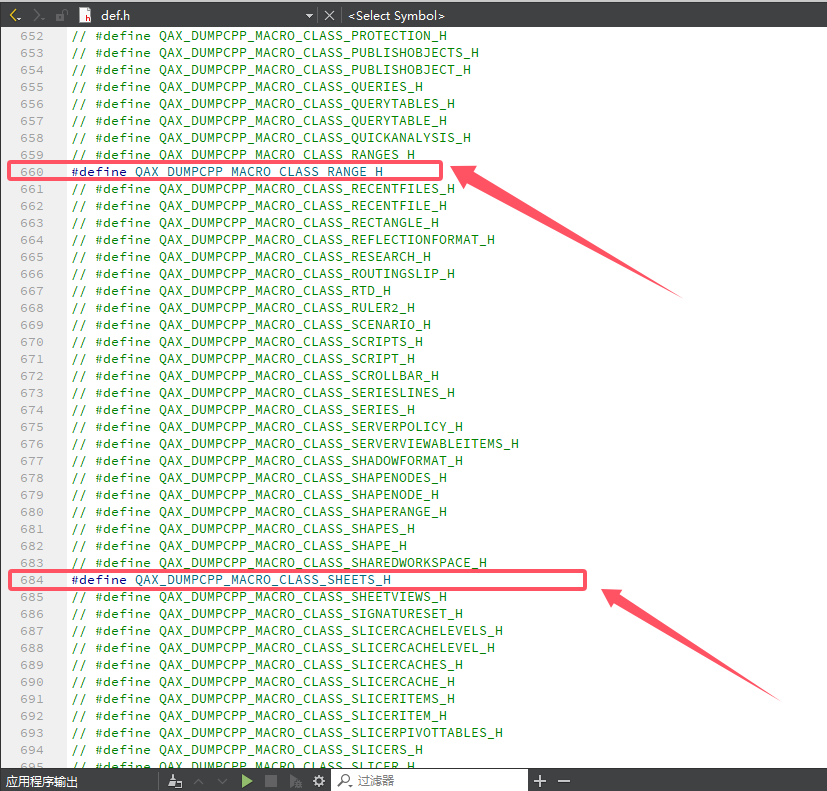The height and width of the screenshot is (791, 827).
Task: Open the <Select Symbol> dropdown
Action: pyautogui.click(x=396, y=16)
